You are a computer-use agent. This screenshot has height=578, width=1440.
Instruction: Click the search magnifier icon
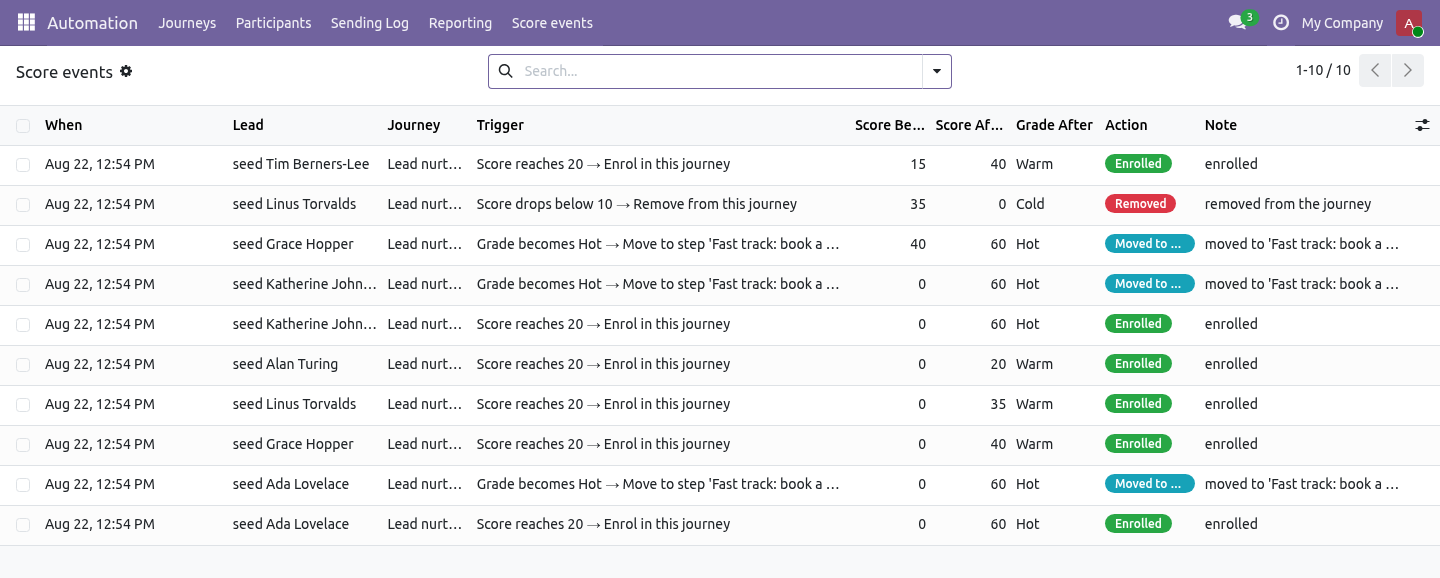[505, 71]
